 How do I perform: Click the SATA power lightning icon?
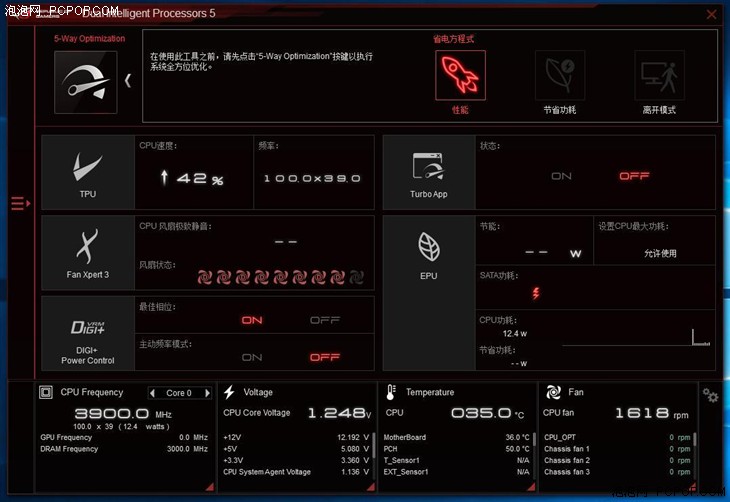pyautogui.click(x=536, y=293)
